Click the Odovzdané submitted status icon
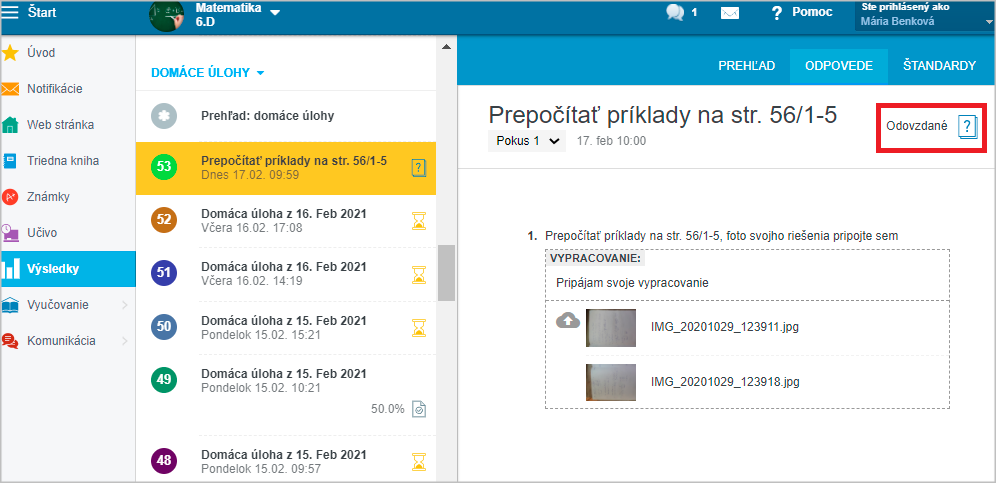The width and height of the screenshot is (996, 483). coord(966,126)
